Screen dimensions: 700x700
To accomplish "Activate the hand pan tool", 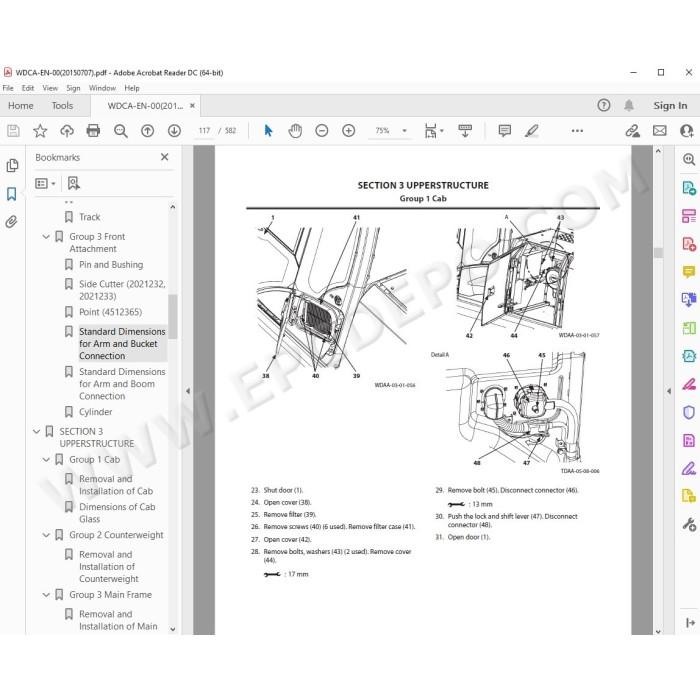I will point(295,131).
